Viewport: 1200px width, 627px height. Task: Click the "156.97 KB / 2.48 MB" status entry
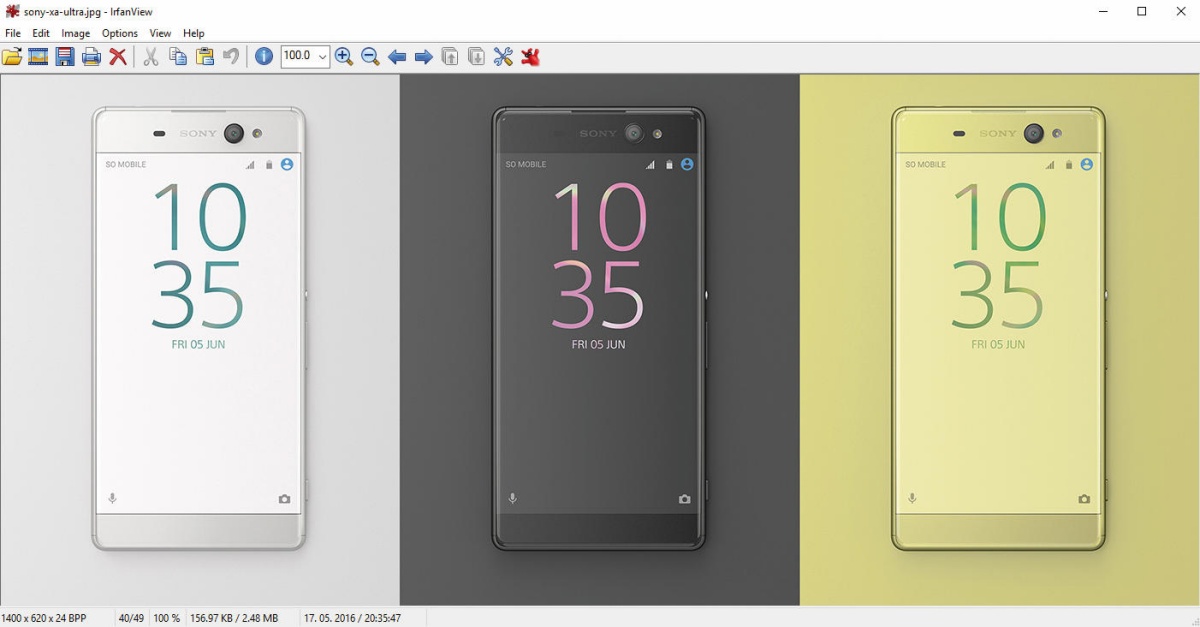234,618
